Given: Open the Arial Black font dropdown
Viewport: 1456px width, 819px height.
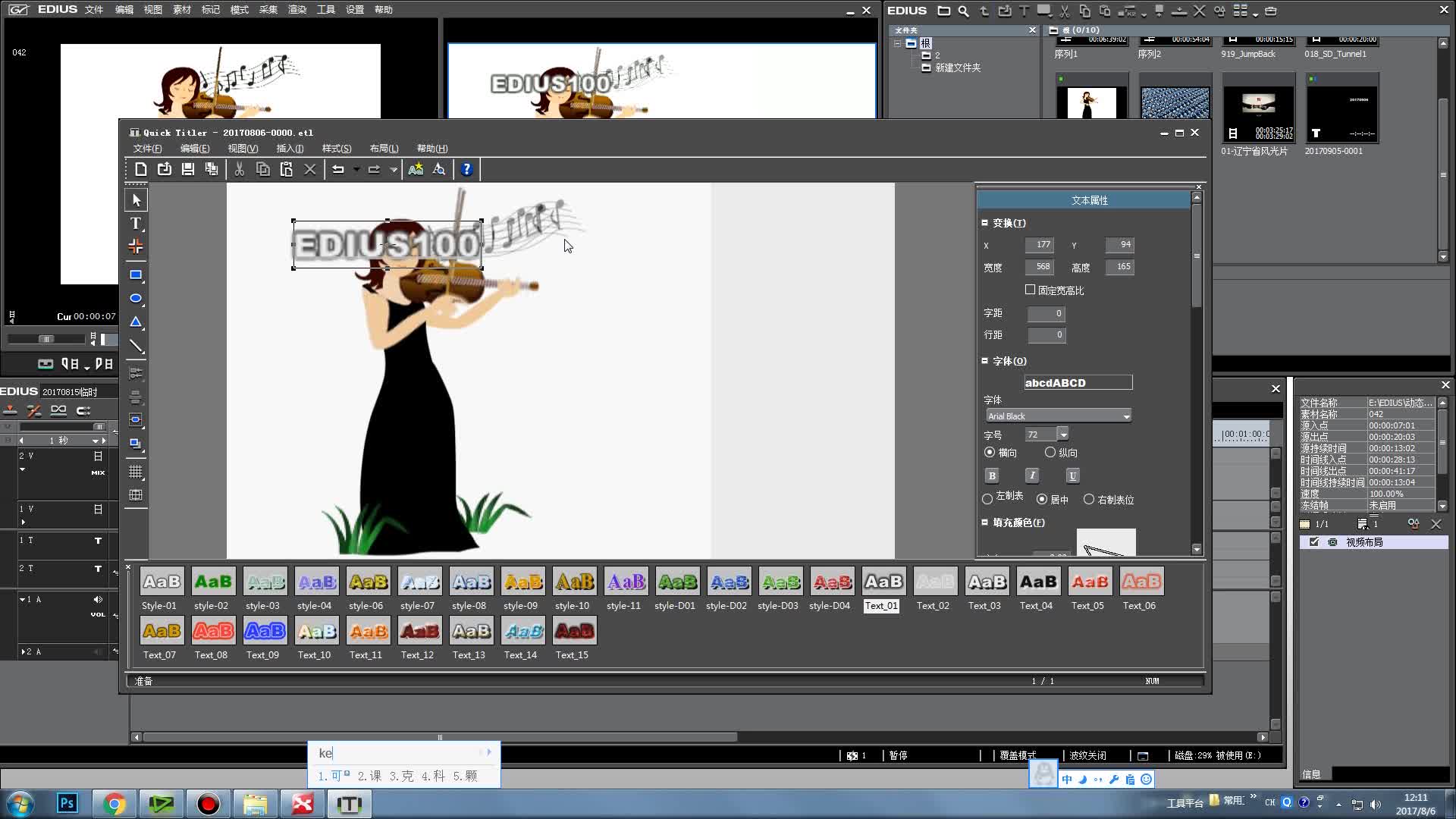Looking at the screenshot, I should [x=1126, y=416].
